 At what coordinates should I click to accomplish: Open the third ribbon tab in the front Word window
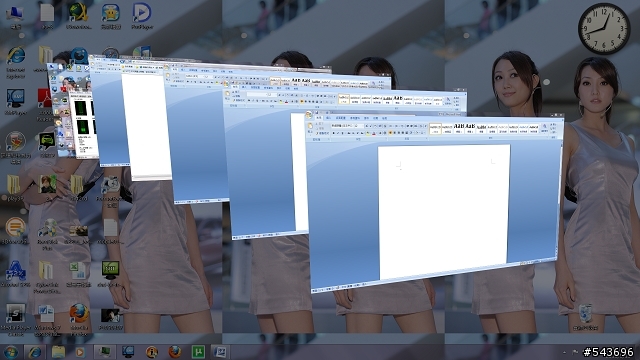click(340, 118)
